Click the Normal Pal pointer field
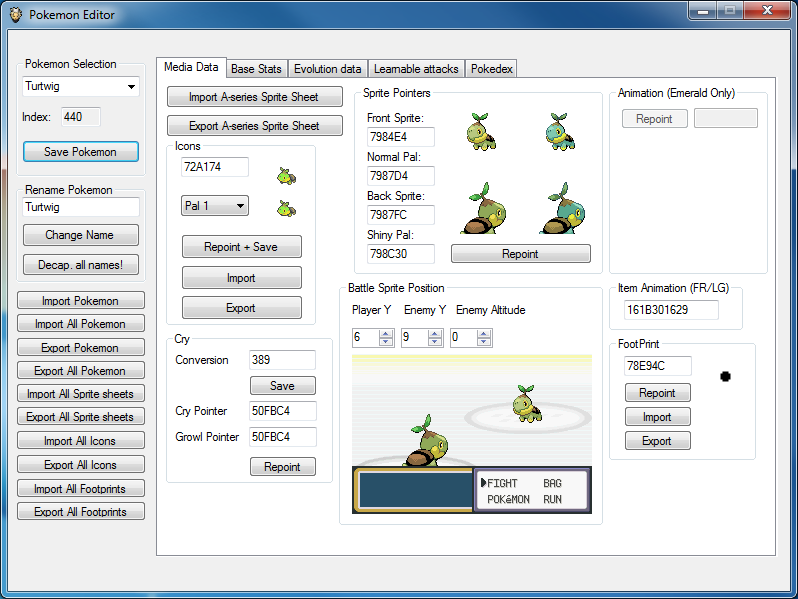Viewport: 798px width, 599px height. (x=401, y=176)
